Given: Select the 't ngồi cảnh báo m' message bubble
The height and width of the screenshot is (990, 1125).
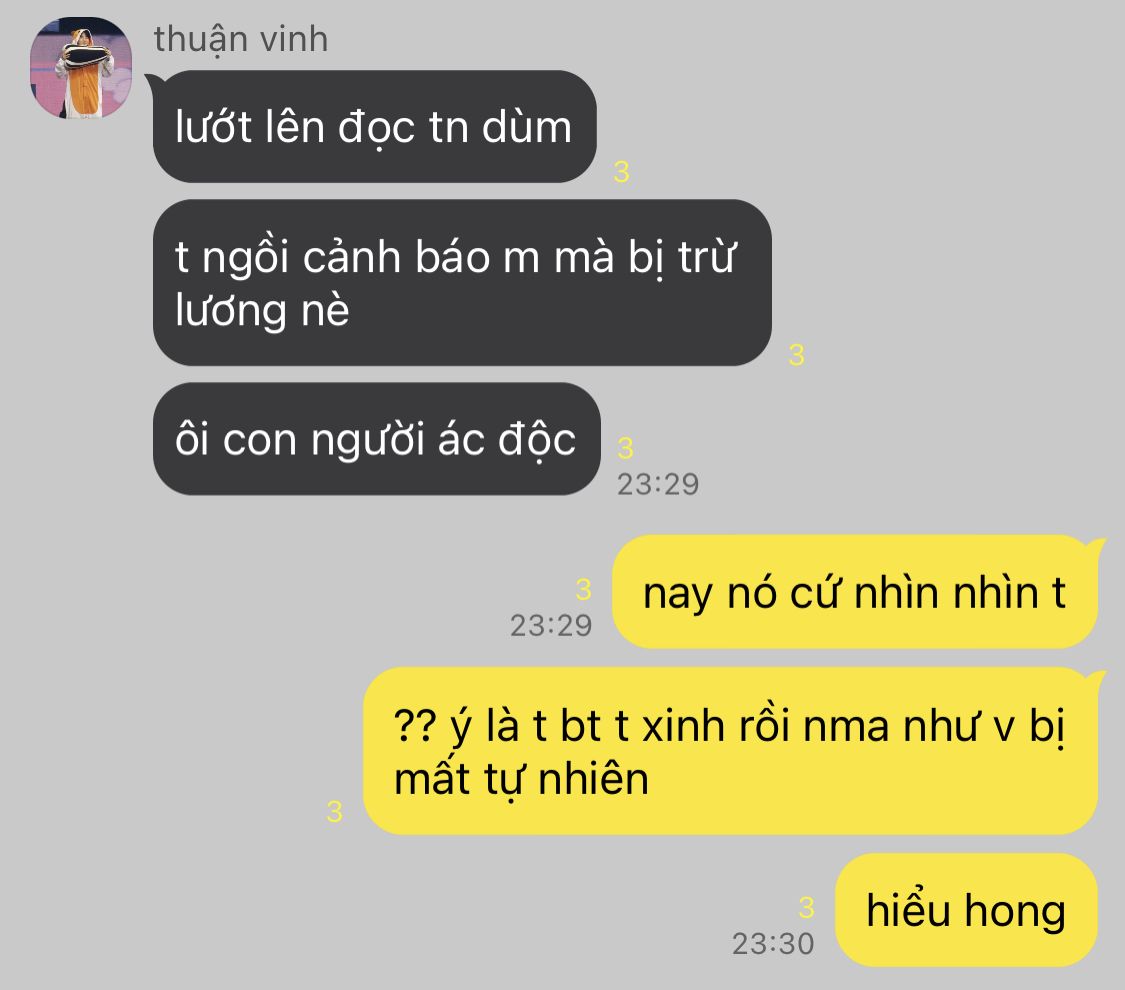Looking at the screenshot, I should [x=462, y=283].
